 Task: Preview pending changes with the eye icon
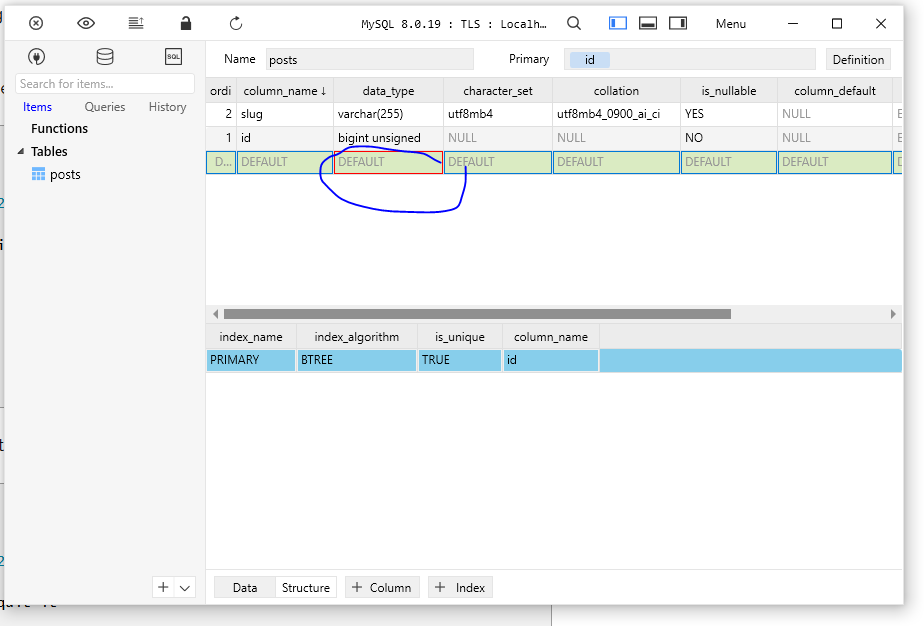point(86,23)
